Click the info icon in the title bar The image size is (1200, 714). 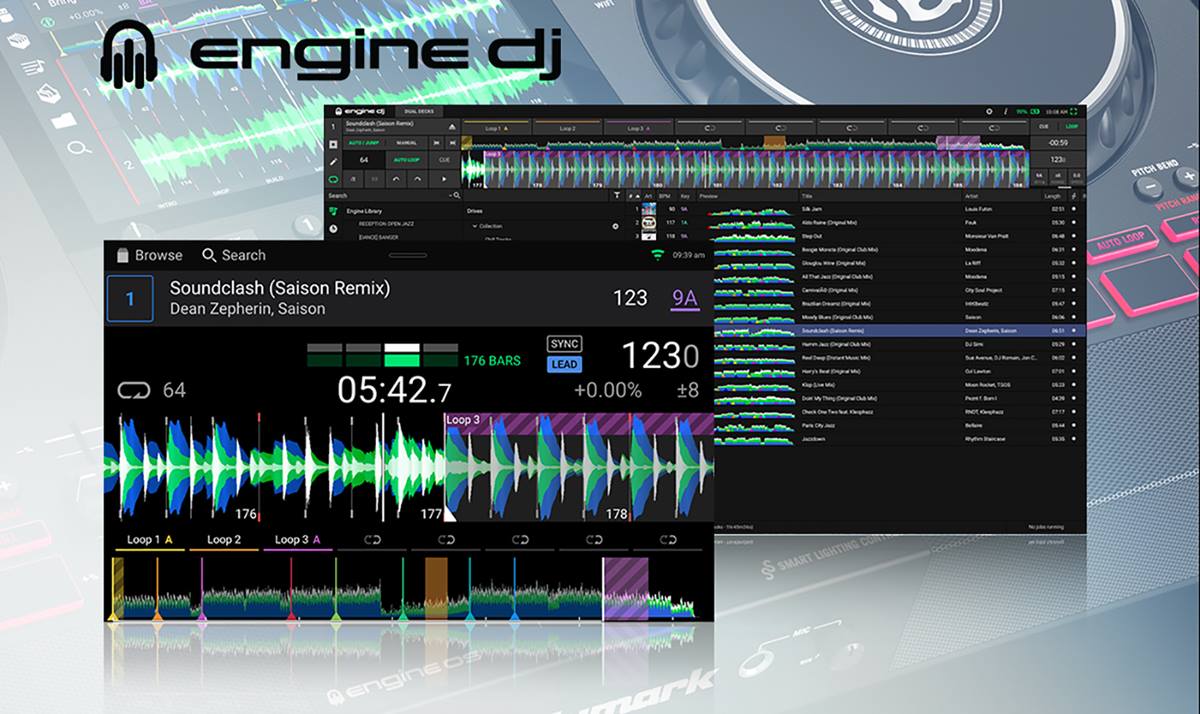click(x=1005, y=111)
